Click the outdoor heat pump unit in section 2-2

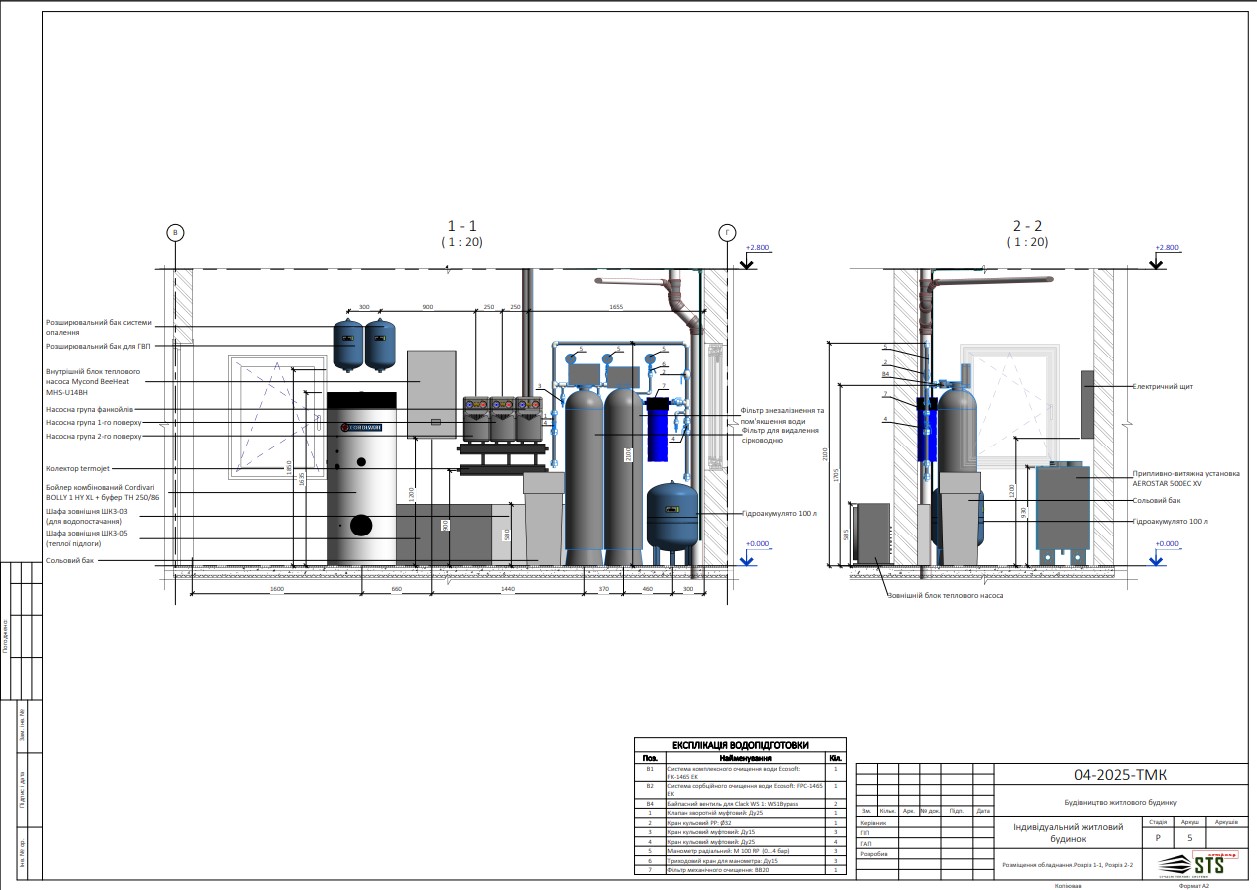point(869,533)
